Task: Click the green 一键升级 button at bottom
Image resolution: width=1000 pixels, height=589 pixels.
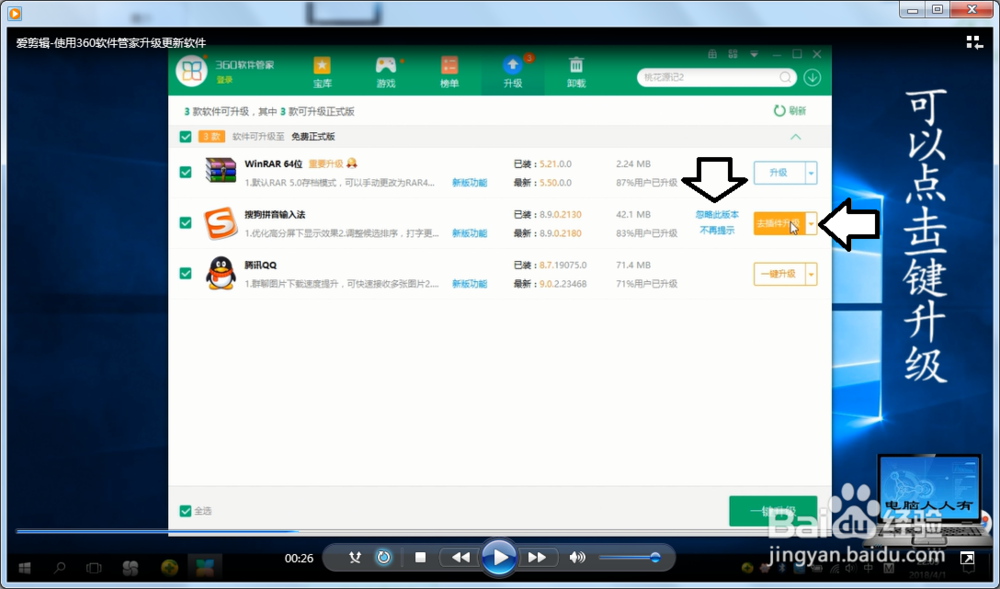Action: point(773,511)
